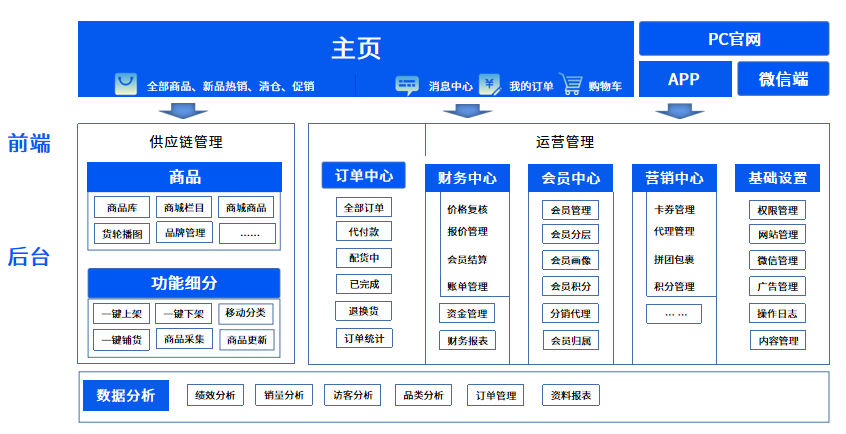Open the 操作日志 box
The height and width of the screenshot is (434, 846).
777,314
